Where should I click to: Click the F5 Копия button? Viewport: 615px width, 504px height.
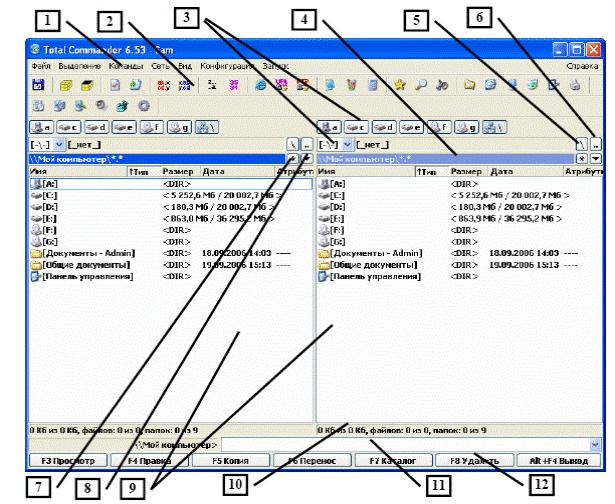pyautogui.click(x=231, y=460)
